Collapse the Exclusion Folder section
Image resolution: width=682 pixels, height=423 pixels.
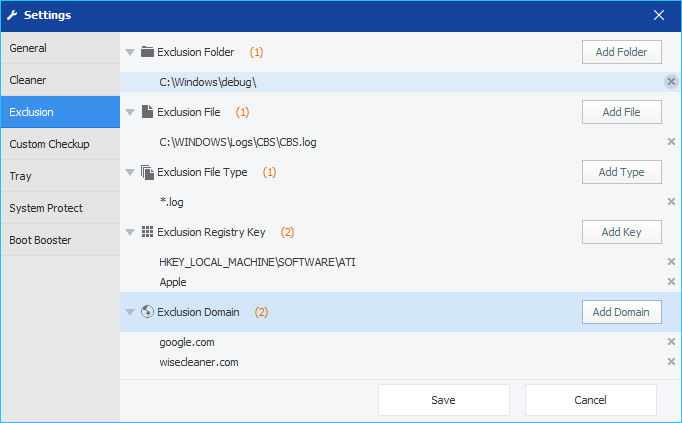[130, 52]
